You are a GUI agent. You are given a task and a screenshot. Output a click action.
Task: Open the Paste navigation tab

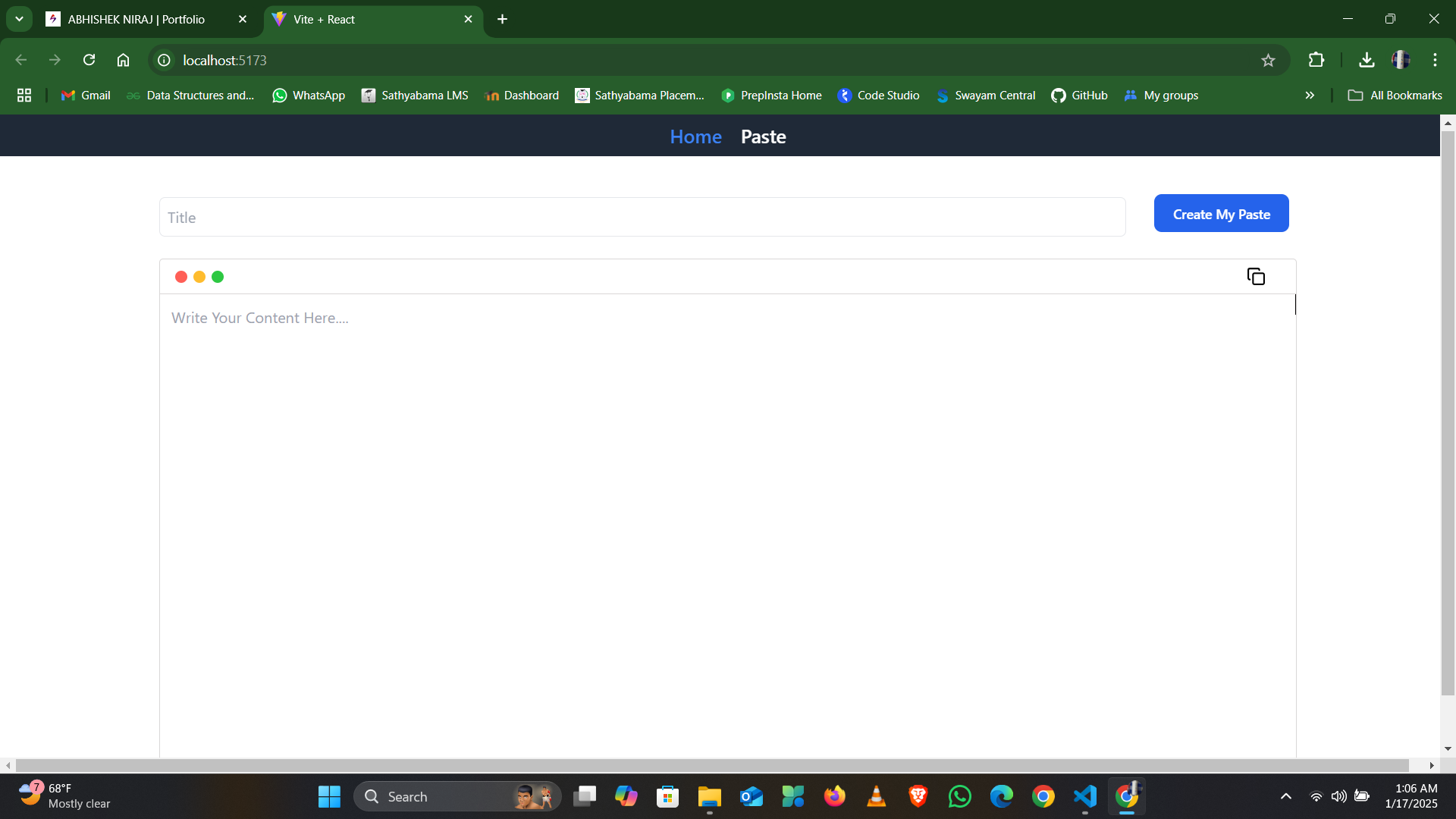click(x=763, y=136)
